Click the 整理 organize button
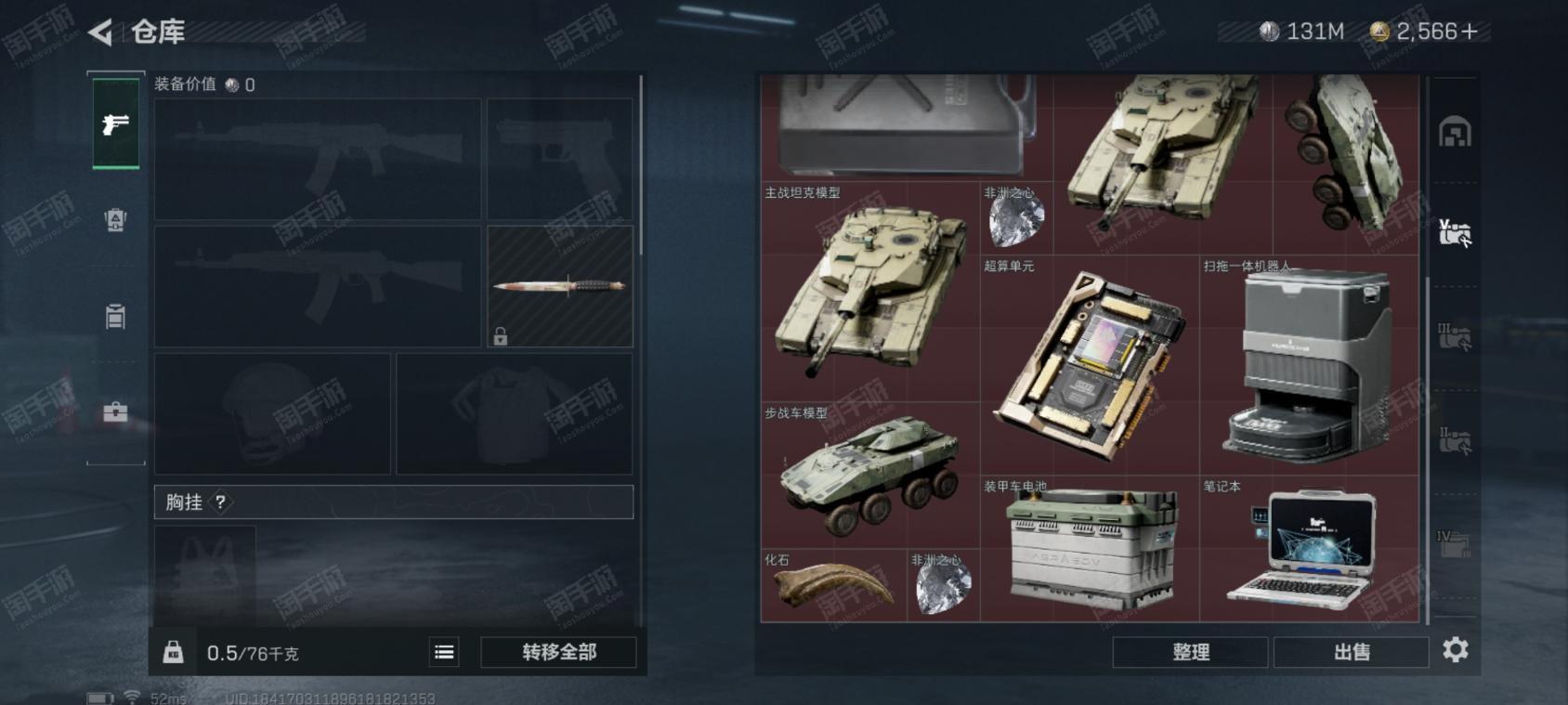 click(x=1190, y=652)
